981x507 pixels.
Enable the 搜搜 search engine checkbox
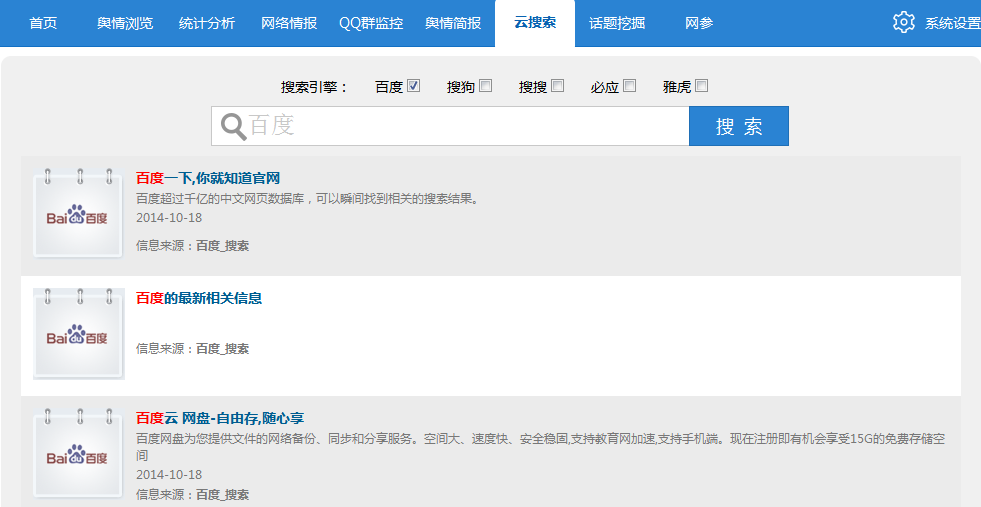(x=558, y=86)
